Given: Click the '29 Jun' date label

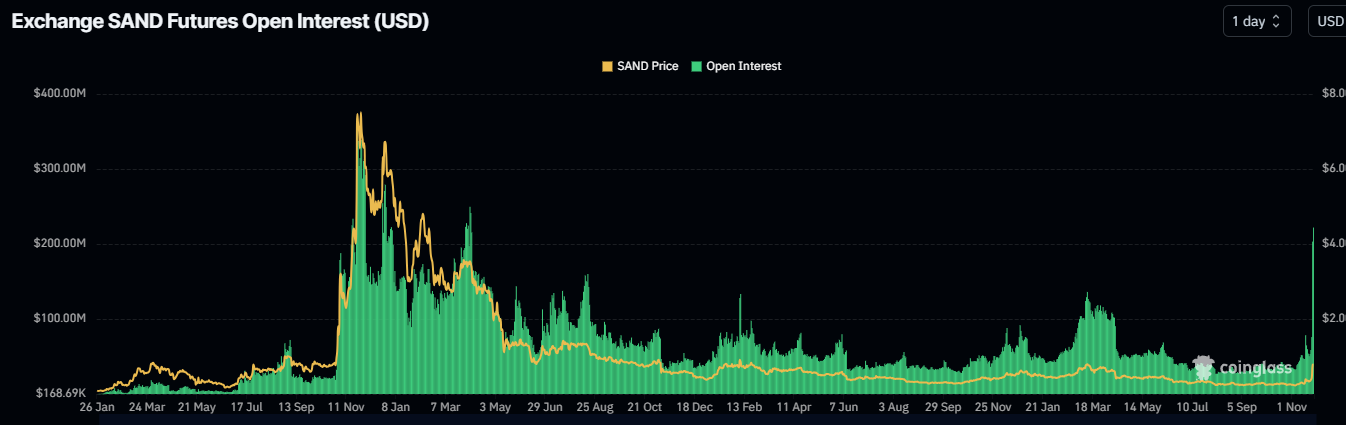Looking at the screenshot, I should (546, 408).
